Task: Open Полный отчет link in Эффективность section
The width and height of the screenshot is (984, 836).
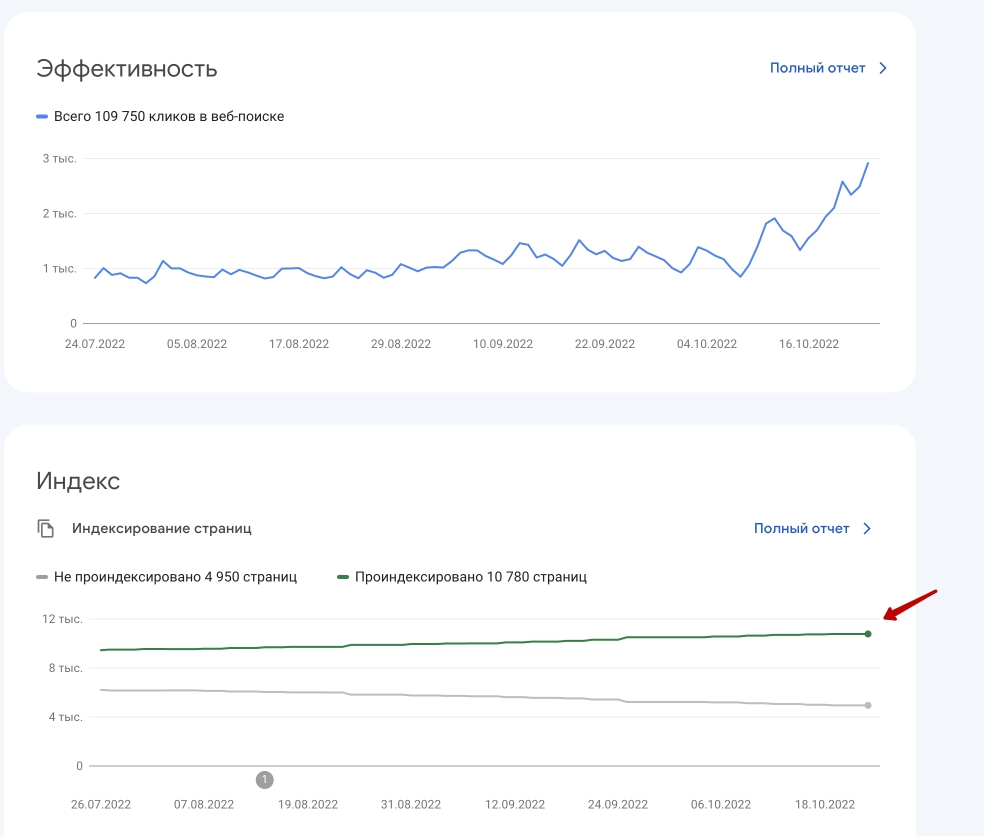Action: pos(817,68)
